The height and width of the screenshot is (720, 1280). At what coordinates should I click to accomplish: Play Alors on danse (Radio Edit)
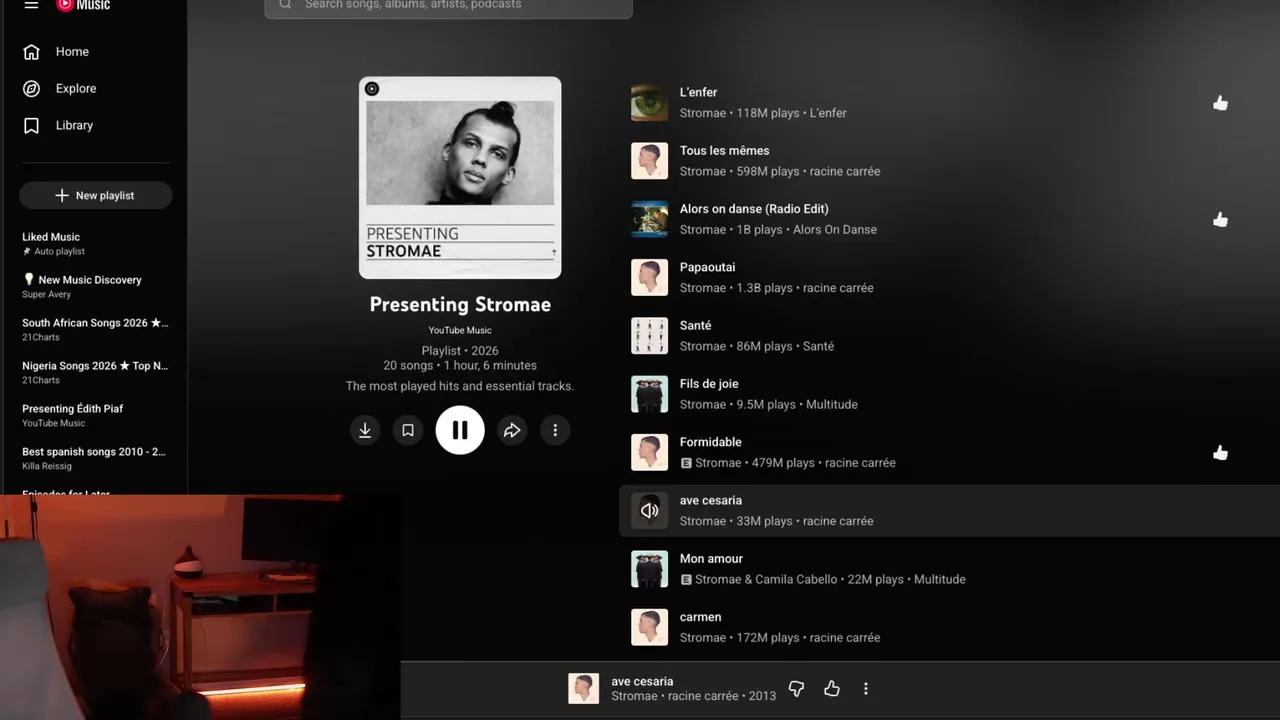pos(754,209)
